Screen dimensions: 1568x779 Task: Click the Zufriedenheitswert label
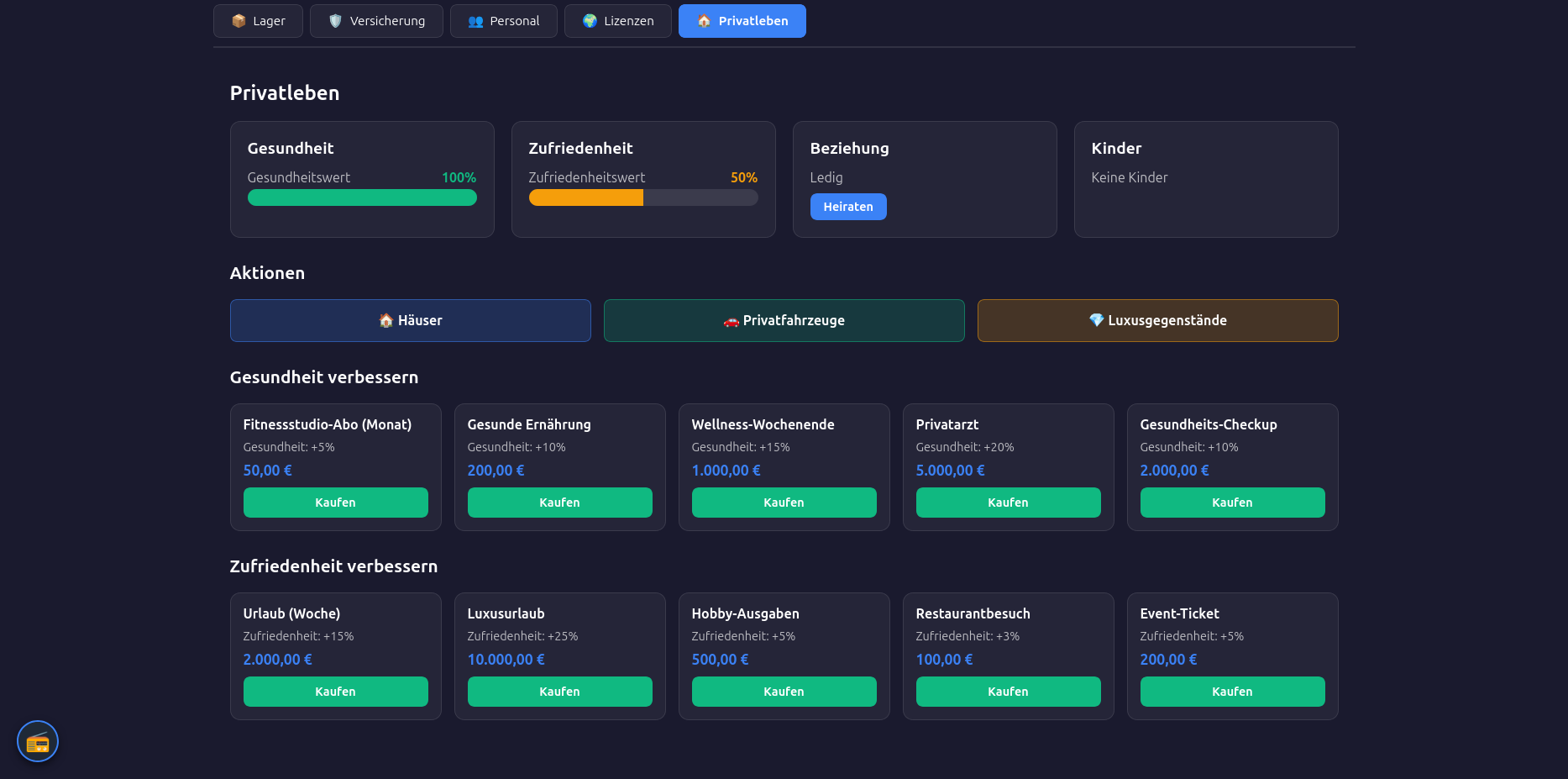tap(587, 177)
